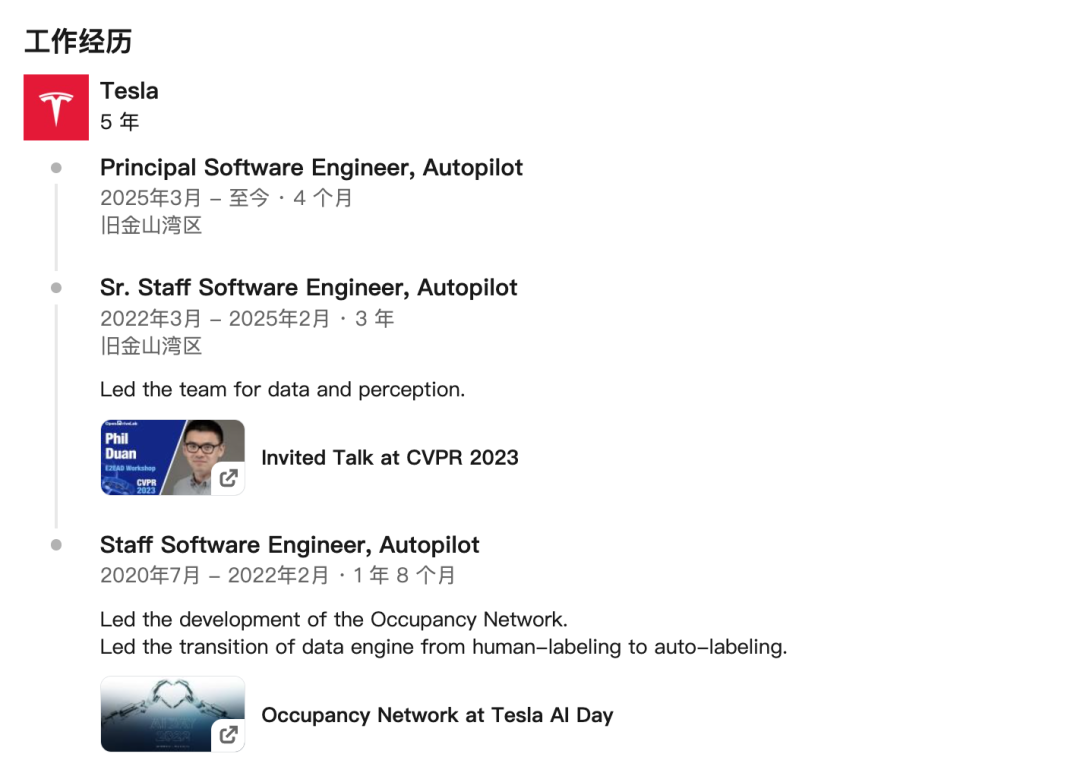Select timeline bullet beside Staff Software Engineer
Viewport: 1080px width, 776px height.
pyautogui.click(x=56, y=545)
